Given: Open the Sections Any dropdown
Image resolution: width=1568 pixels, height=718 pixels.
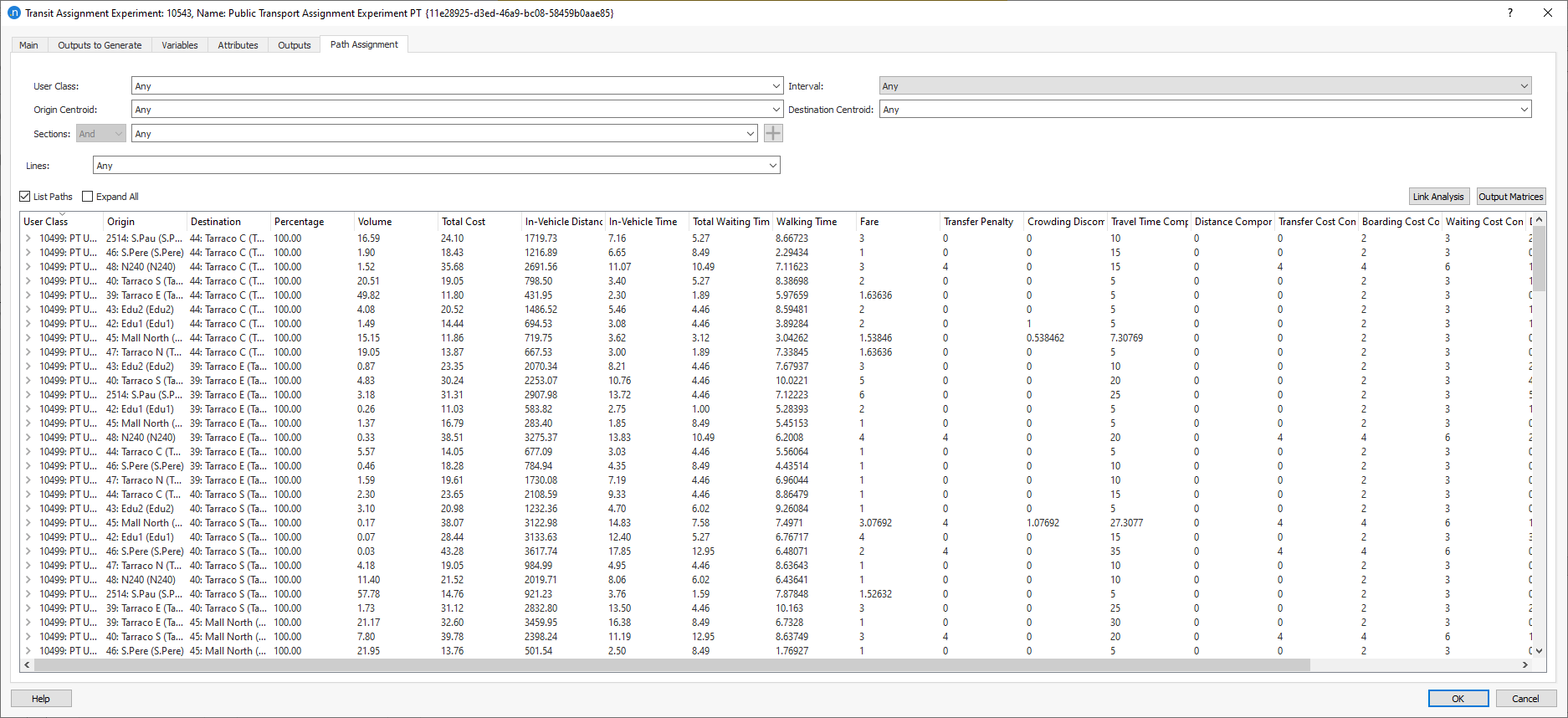Looking at the screenshot, I should pos(445,134).
